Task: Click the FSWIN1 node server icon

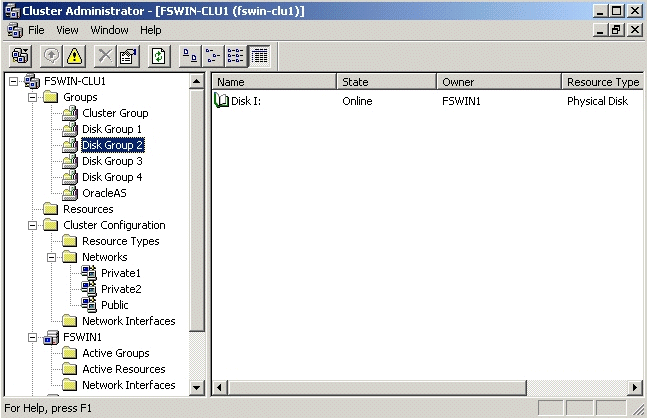Action: pyautogui.click(x=51, y=337)
